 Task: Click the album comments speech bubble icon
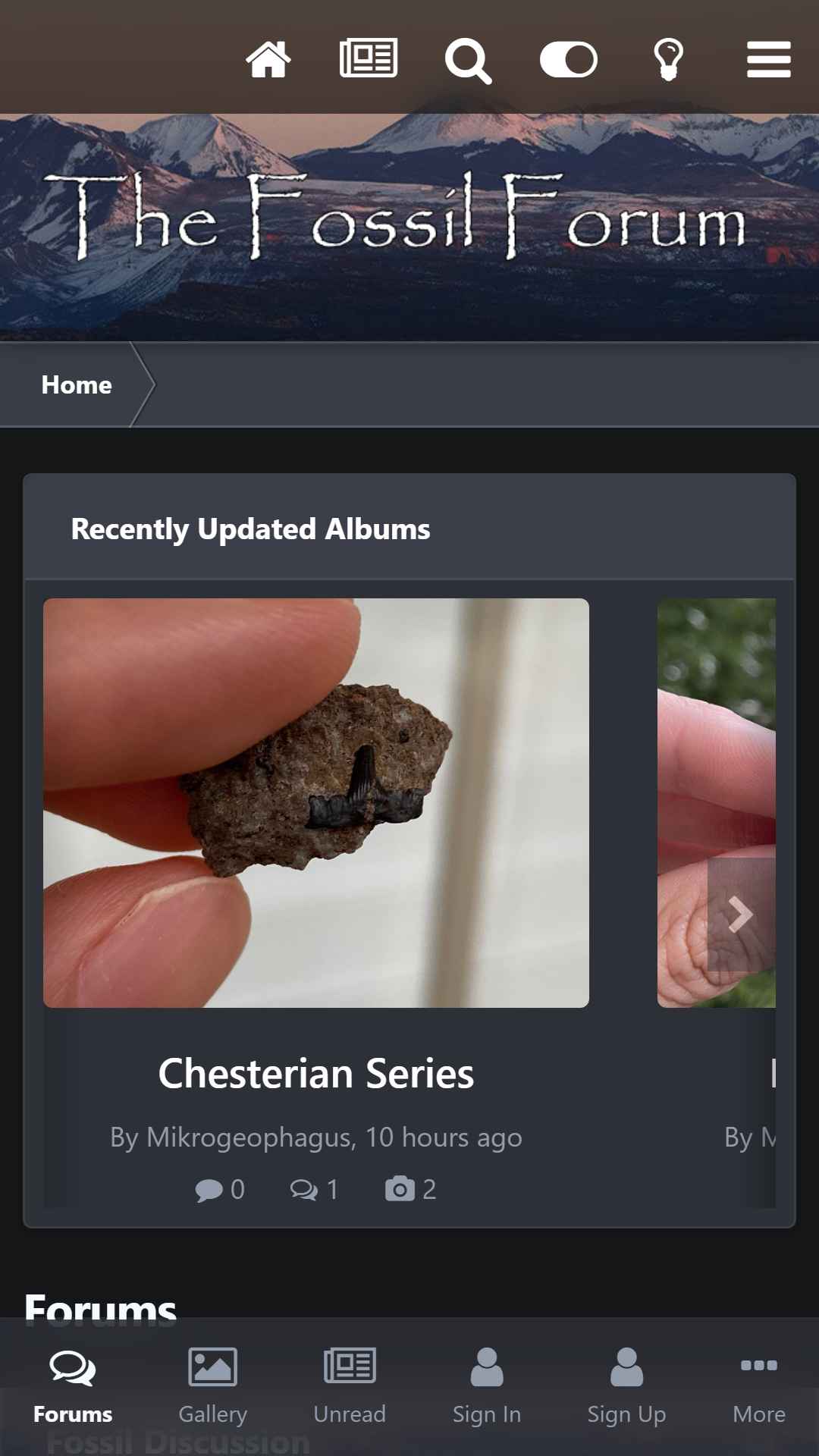[209, 1190]
